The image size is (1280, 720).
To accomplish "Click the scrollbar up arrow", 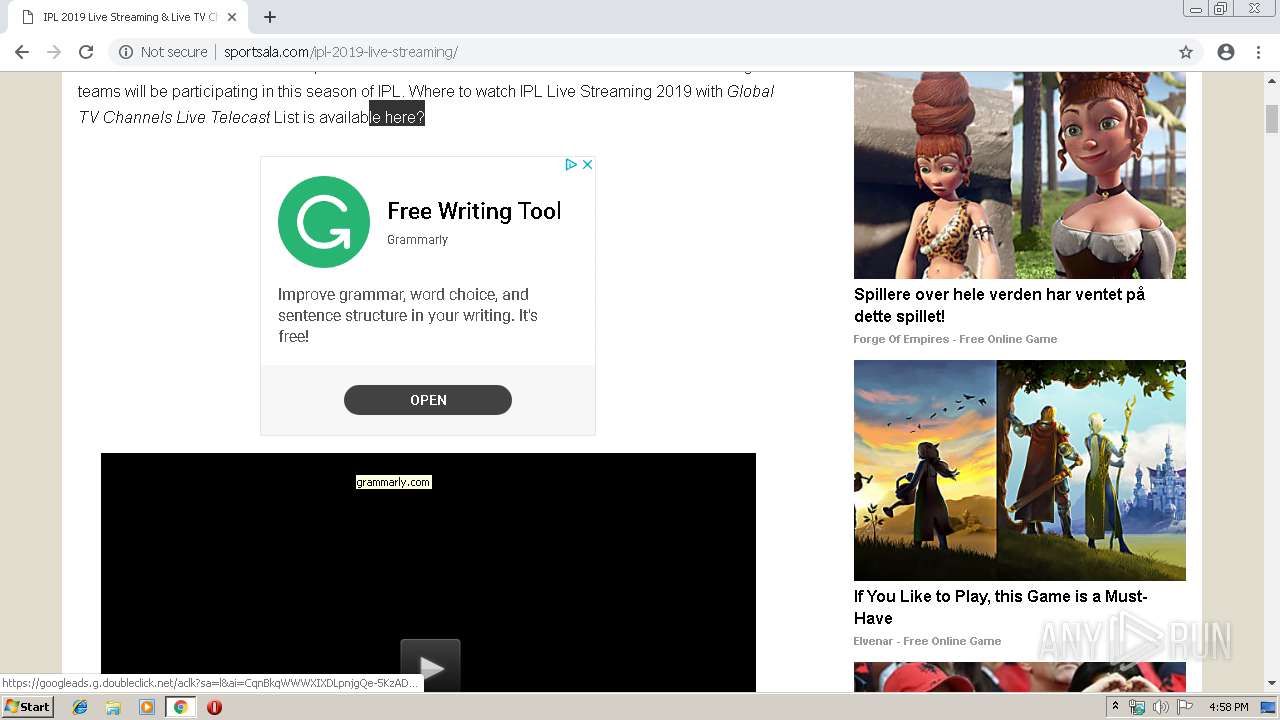I will 1272,80.
